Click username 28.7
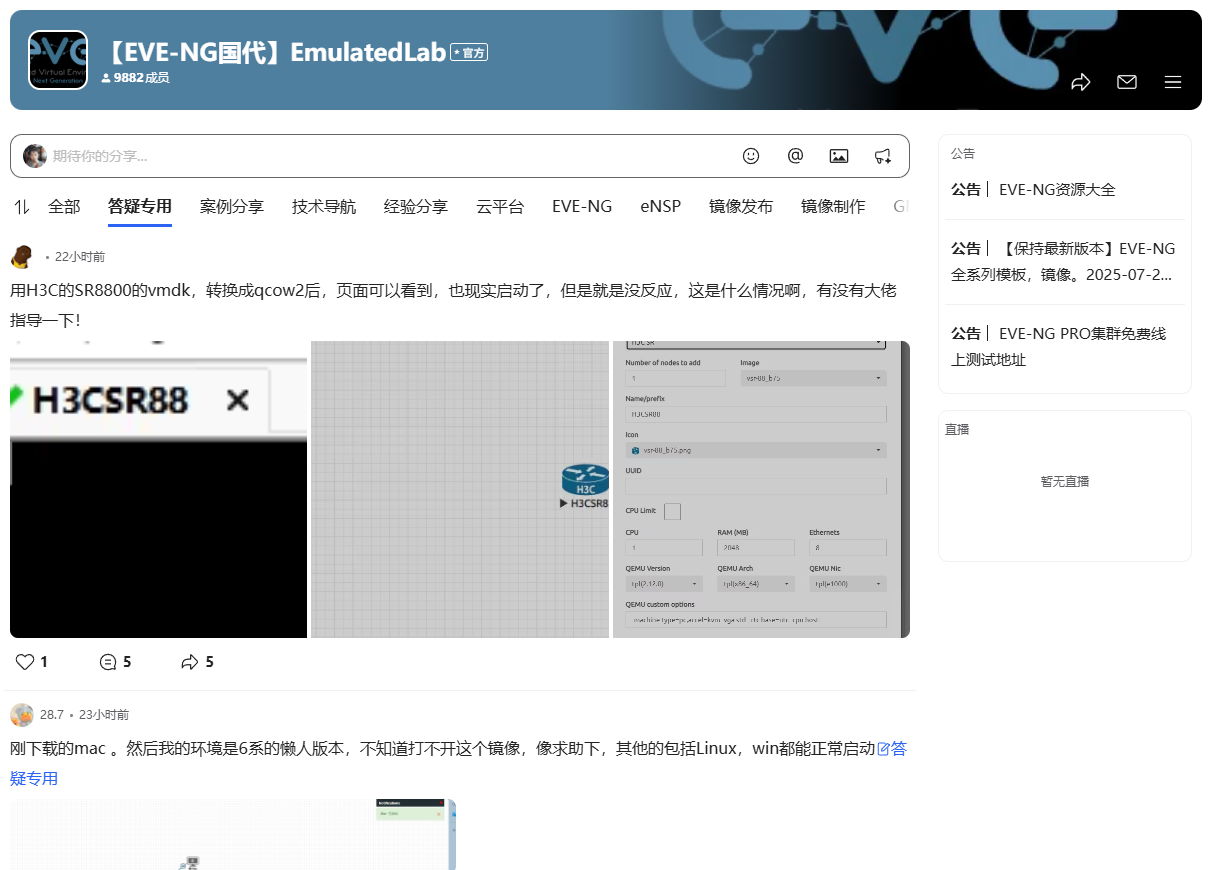This screenshot has height=870, width=1208. click(x=52, y=715)
